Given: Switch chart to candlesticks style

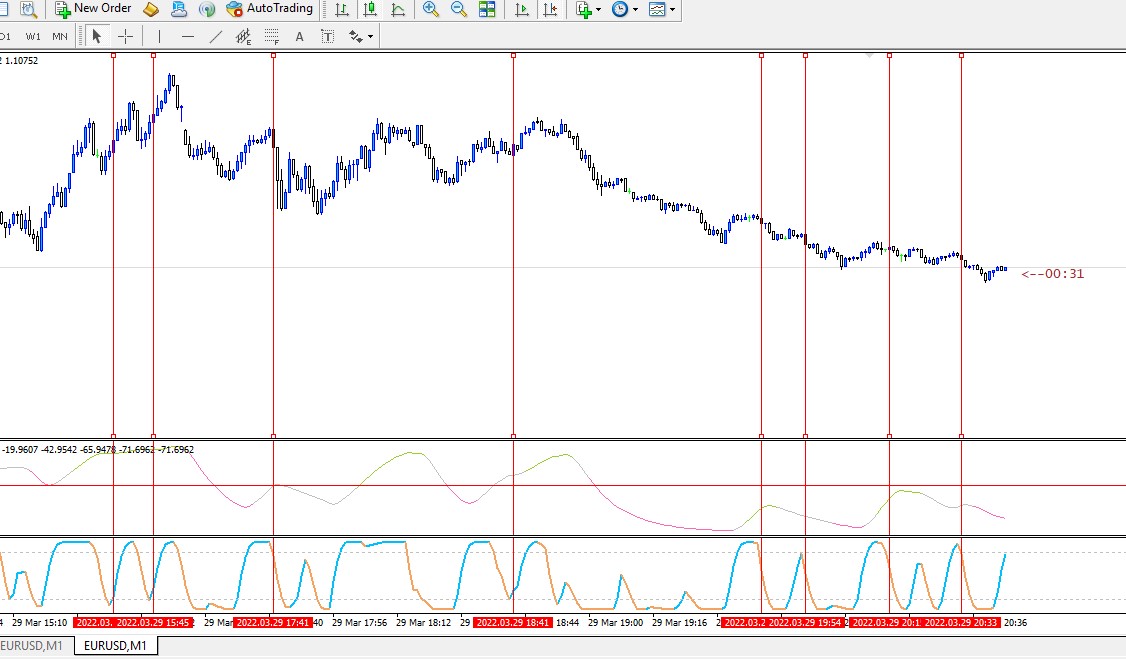Looking at the screenshot, I should pyautogui.click(x=370, y=9).
